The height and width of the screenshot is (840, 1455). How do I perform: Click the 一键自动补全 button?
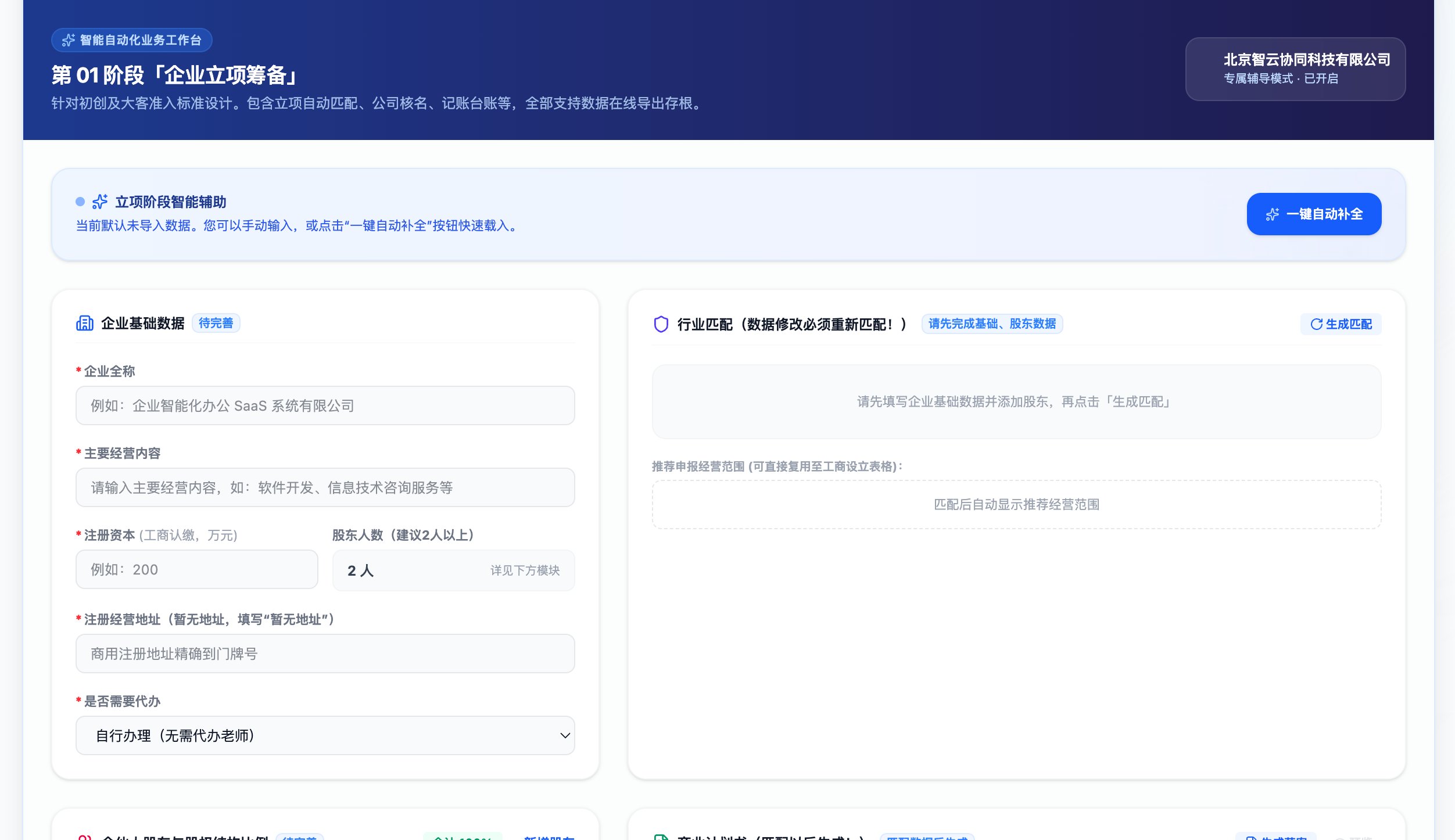[1314, 214]
